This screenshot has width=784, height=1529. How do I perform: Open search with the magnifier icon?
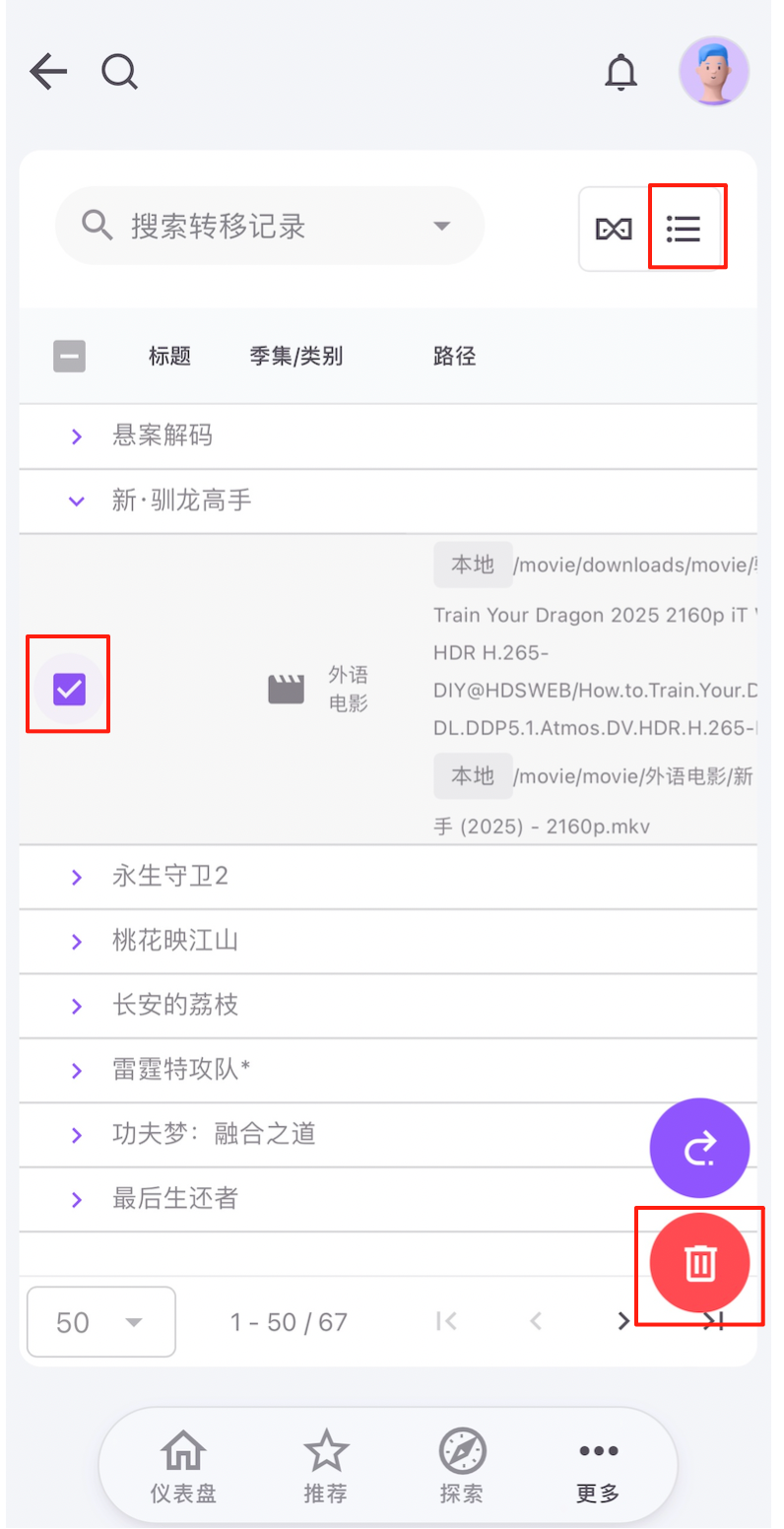[x=120, y=72]
